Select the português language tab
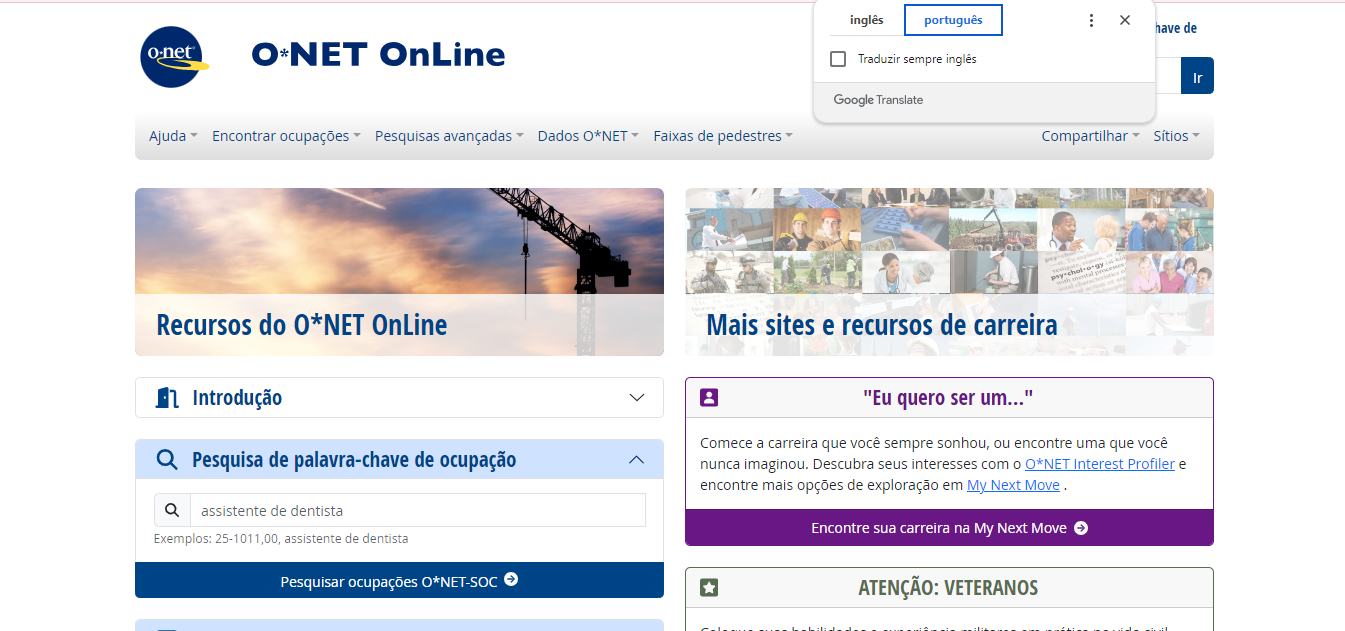The image size is (1345, 631). pos(953,20)
